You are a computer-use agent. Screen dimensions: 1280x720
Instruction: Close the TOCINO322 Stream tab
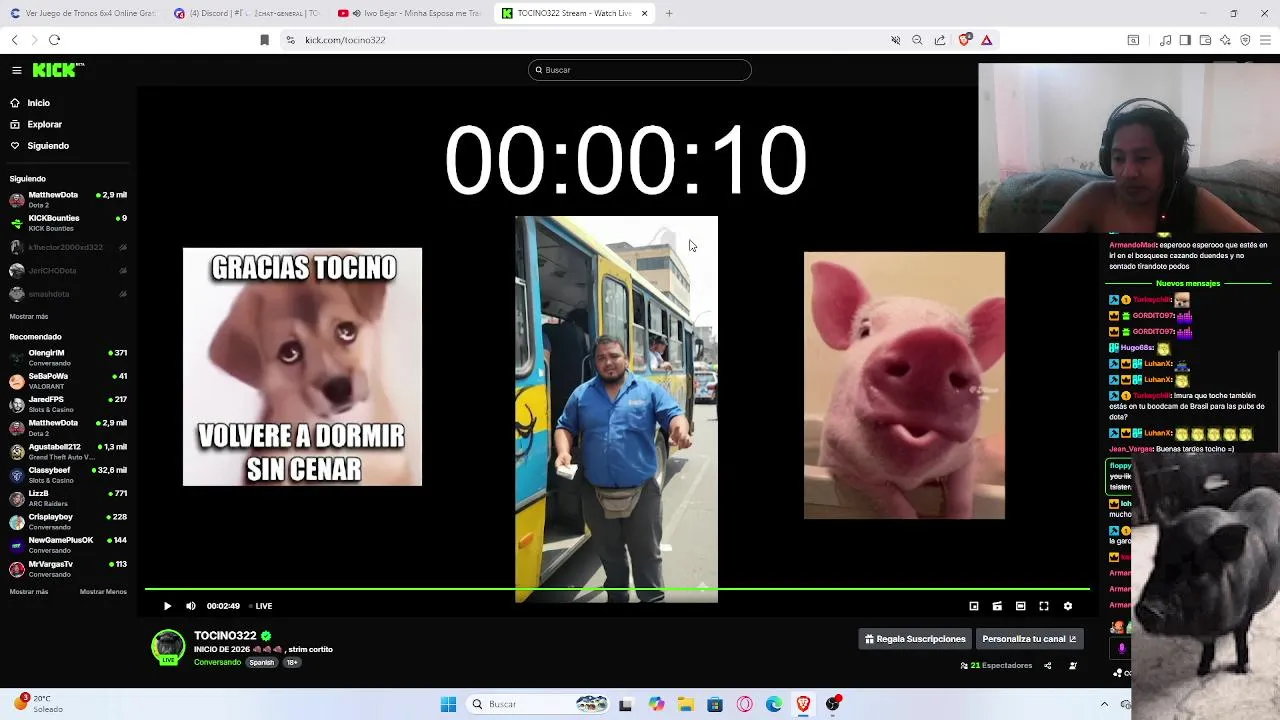tap(644, 13)
